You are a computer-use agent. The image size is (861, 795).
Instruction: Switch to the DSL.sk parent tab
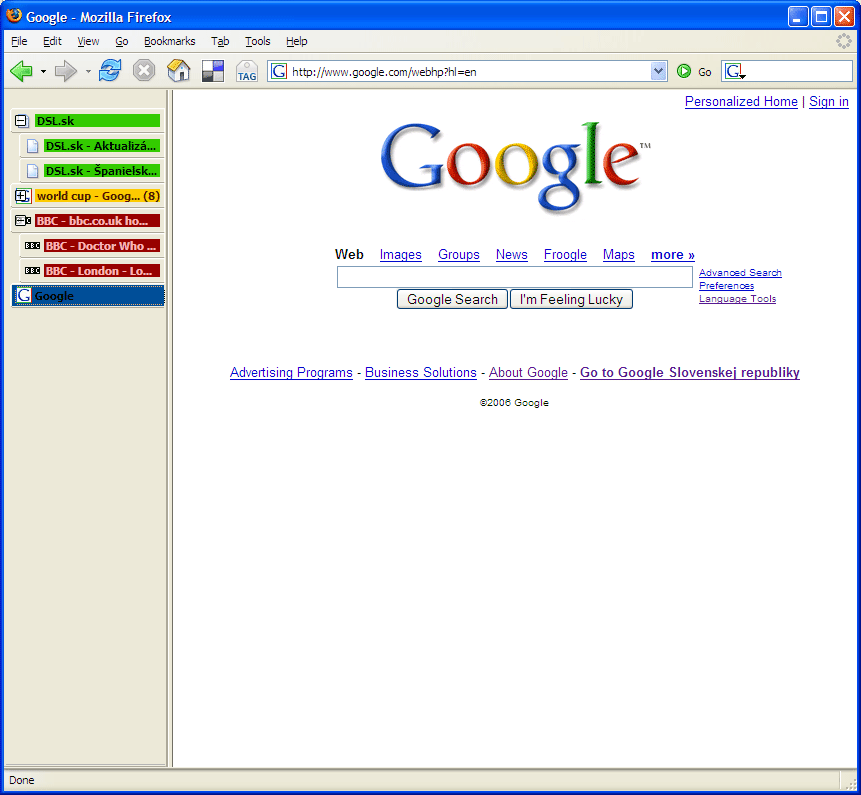tap(88, 121)
